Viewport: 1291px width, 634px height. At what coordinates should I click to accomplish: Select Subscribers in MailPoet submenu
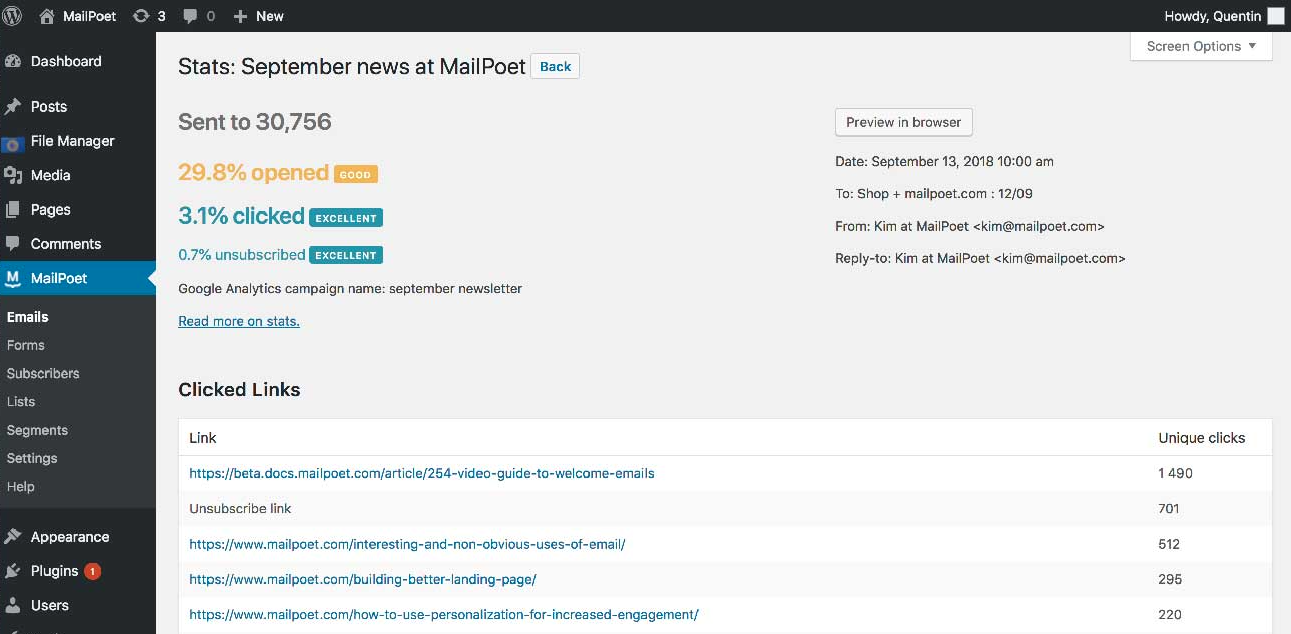[x=43, y=373]
